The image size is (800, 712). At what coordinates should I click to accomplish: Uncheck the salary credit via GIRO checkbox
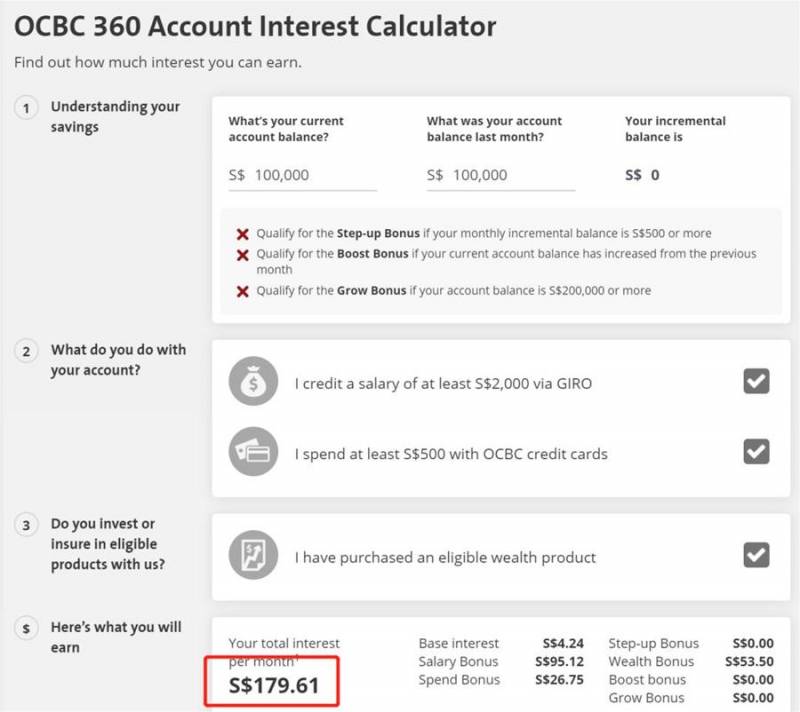click(x=756, y=381)
